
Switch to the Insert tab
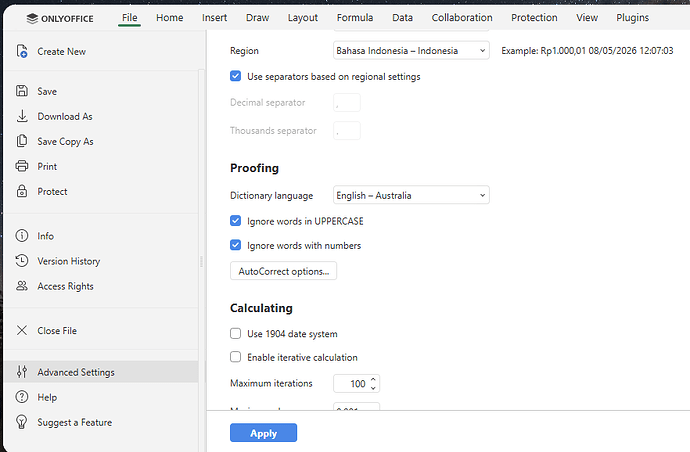(214, 18)
